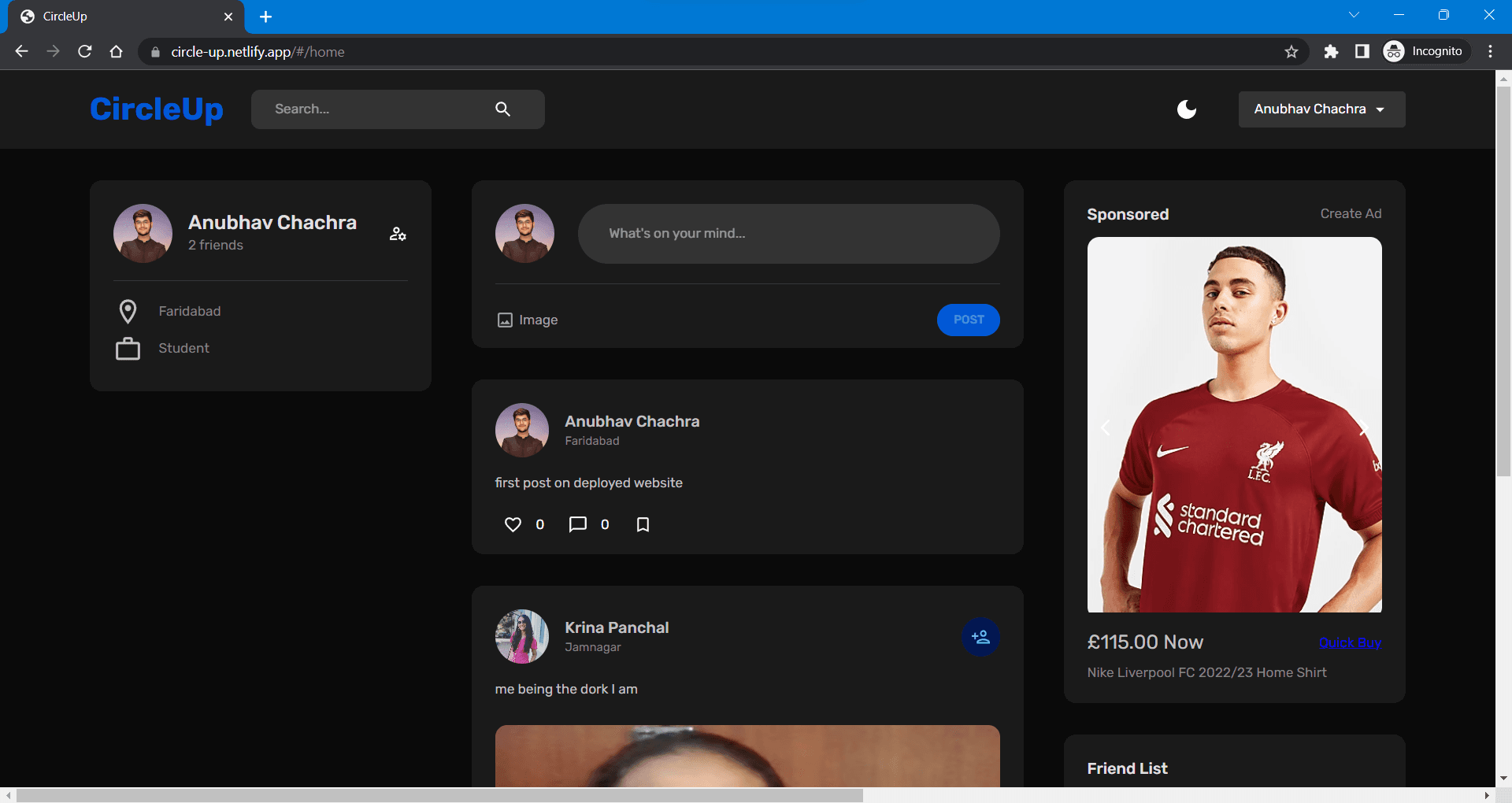Click the vertical scrollbar thumb
The image size is (1512, 803).
pyautogui.click(x=1503, y=279)
